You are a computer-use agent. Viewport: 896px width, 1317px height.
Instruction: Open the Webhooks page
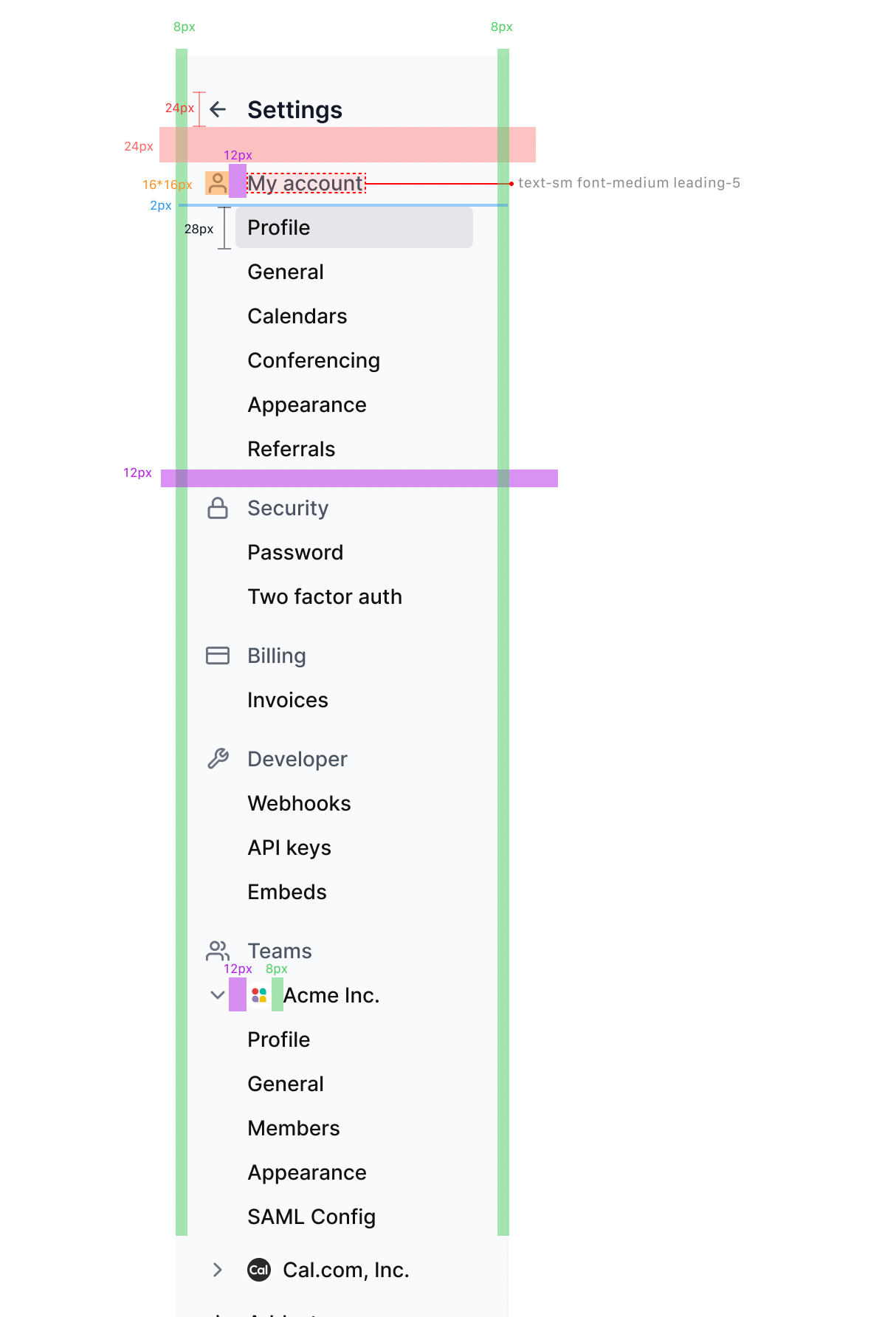299,803
